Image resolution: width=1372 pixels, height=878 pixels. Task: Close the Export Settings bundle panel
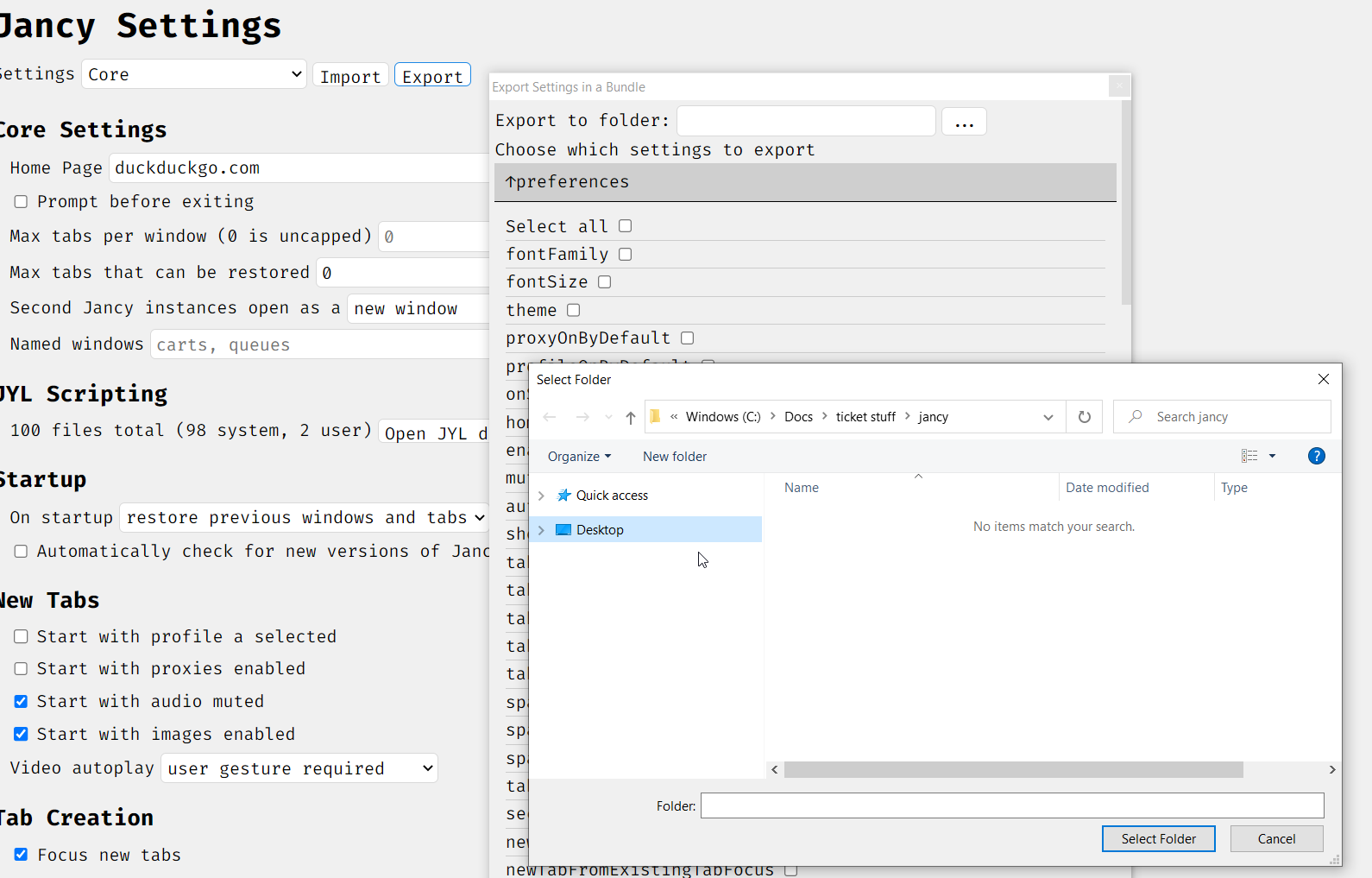(x=1119, y=86)
